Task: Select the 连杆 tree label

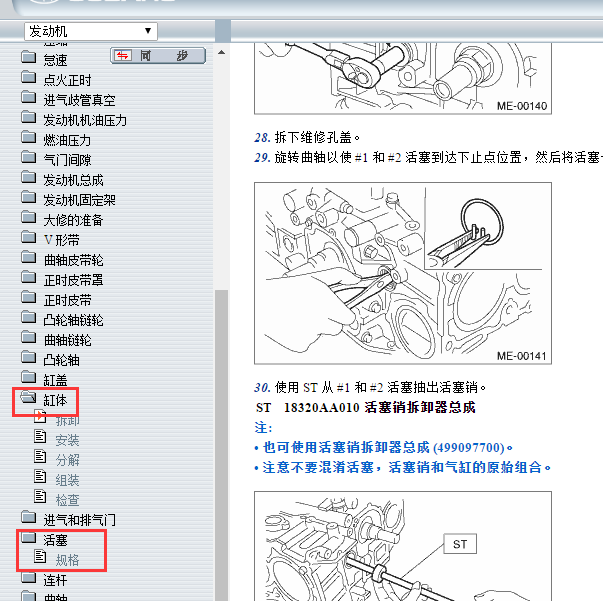Action: click(x=55, y=580)
